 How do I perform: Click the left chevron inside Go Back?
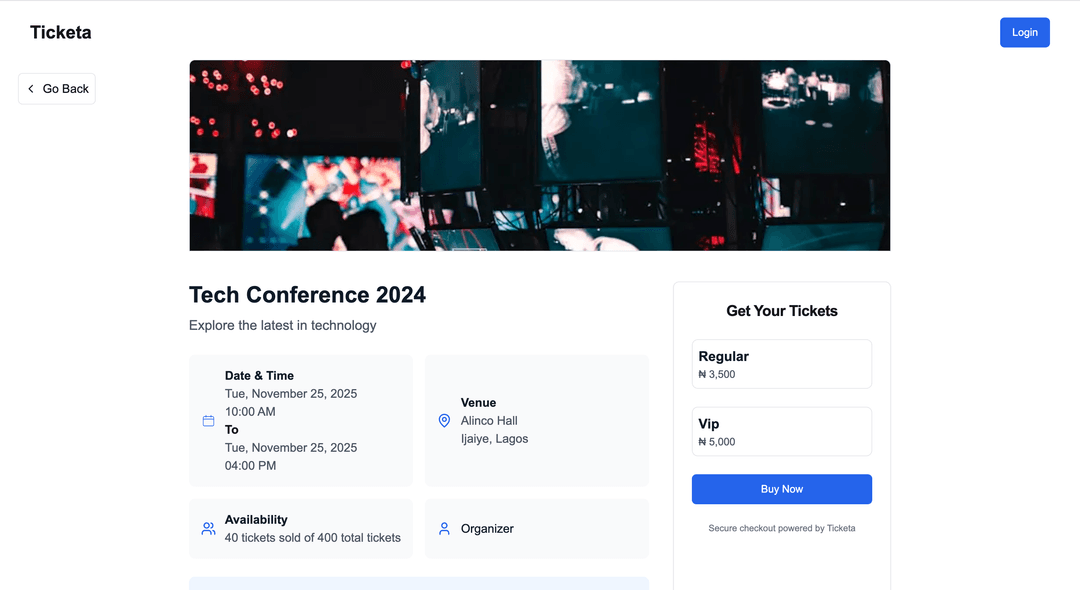tap(31, 88)
